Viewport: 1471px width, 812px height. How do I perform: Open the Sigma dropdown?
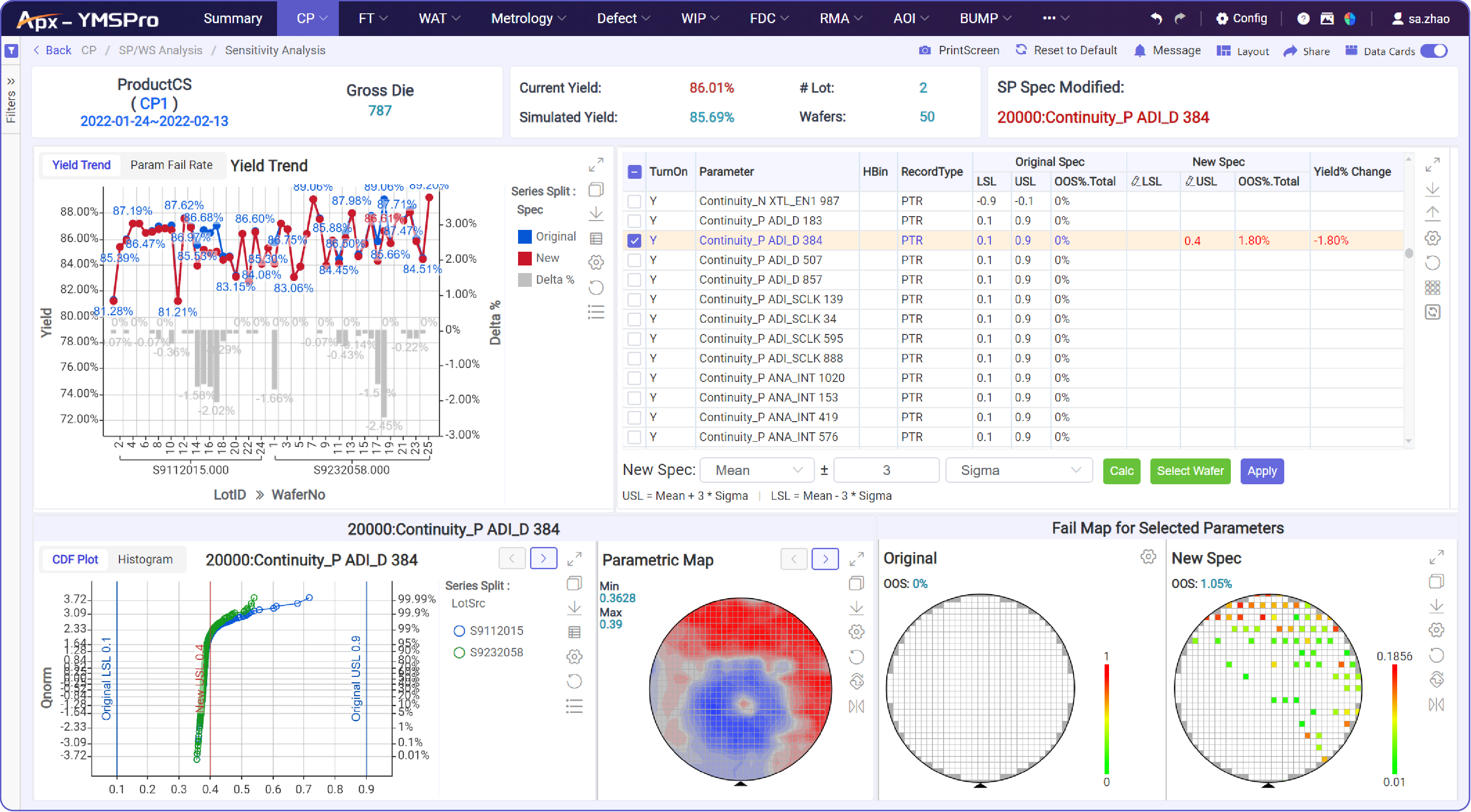[1019, 470]
